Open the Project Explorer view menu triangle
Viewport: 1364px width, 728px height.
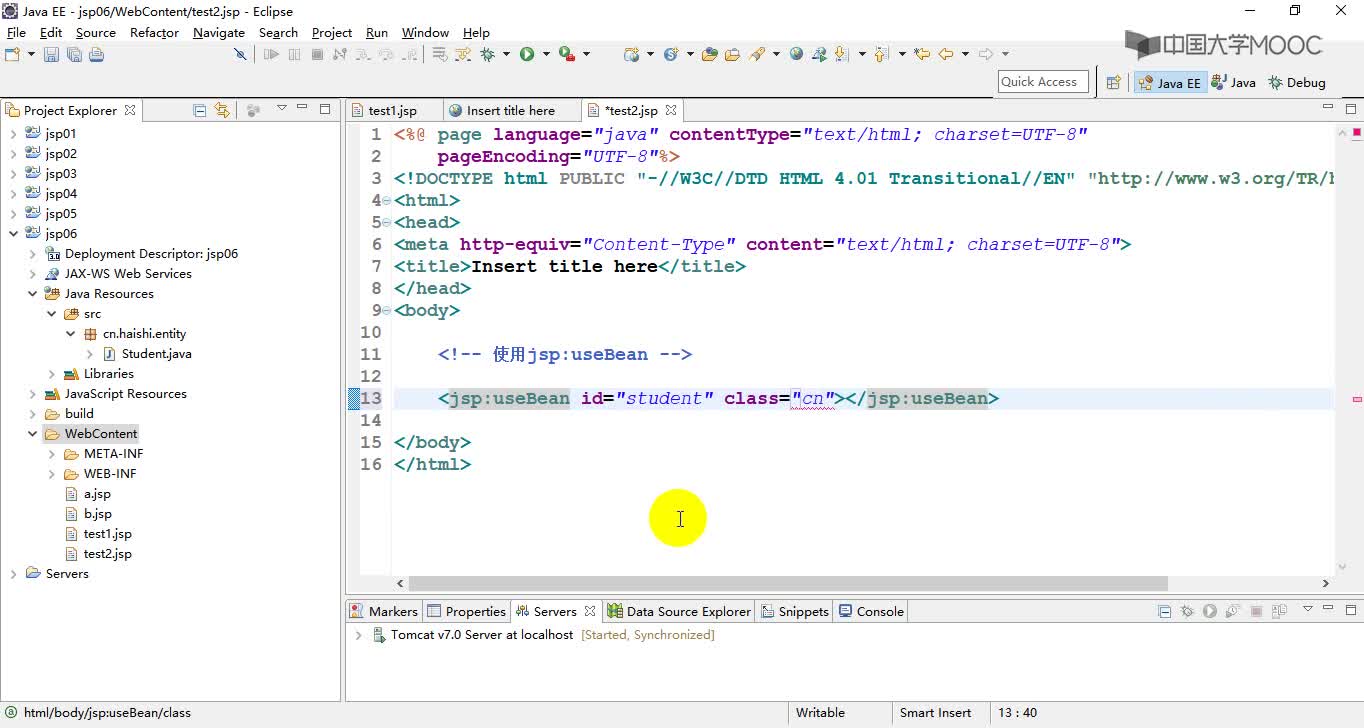click(282, 108)
